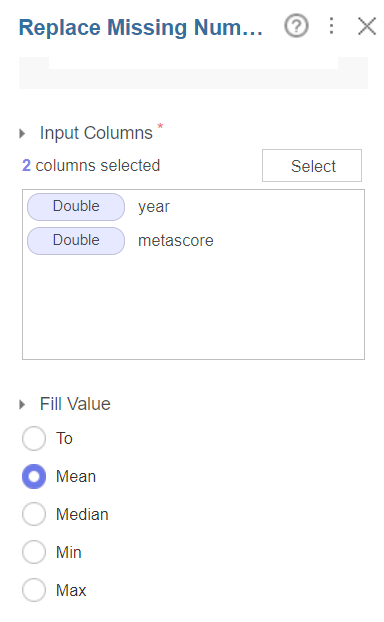Choose the To radio option
Image resolution: width=384 pixels, height=622 pixels.
pos(34,438)
